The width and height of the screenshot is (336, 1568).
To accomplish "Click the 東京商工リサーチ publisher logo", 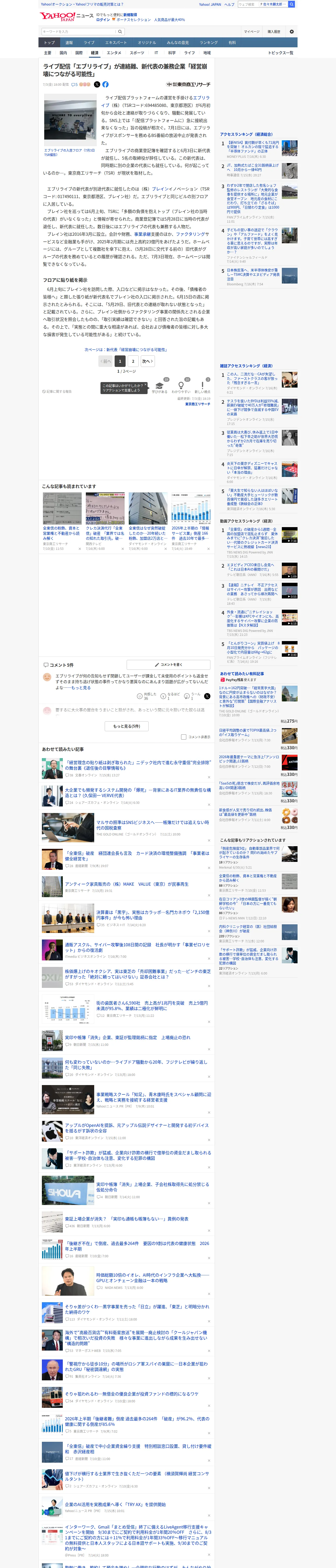I will pos(188,85).
